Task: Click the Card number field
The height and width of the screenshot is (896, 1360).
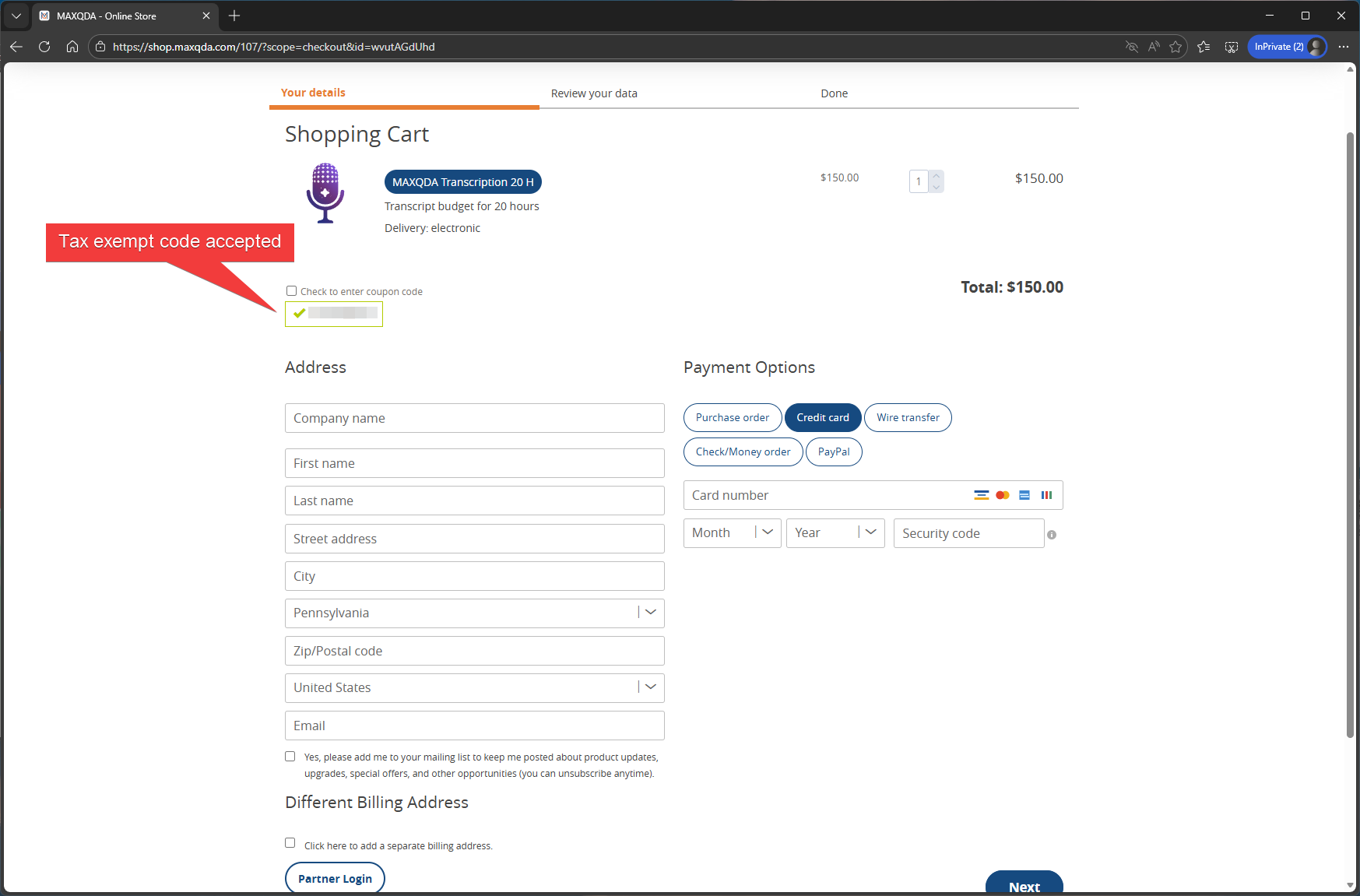Action: click(825, 496)
